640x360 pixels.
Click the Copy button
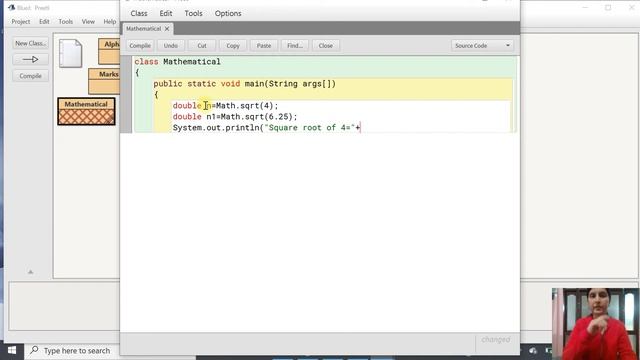point(233,46)
